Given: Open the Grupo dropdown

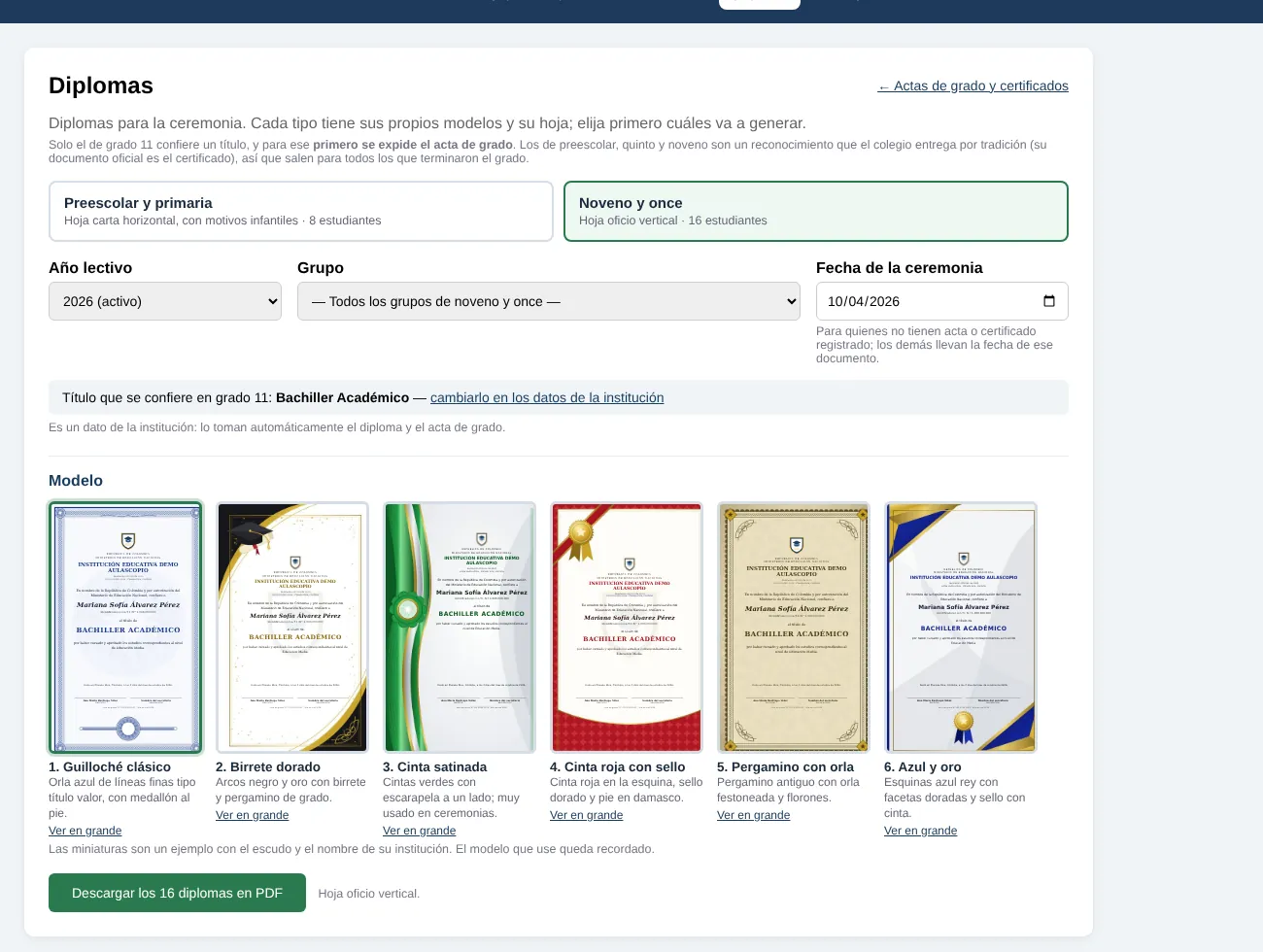Looking at the screenshot, I should tap(549, 301).
